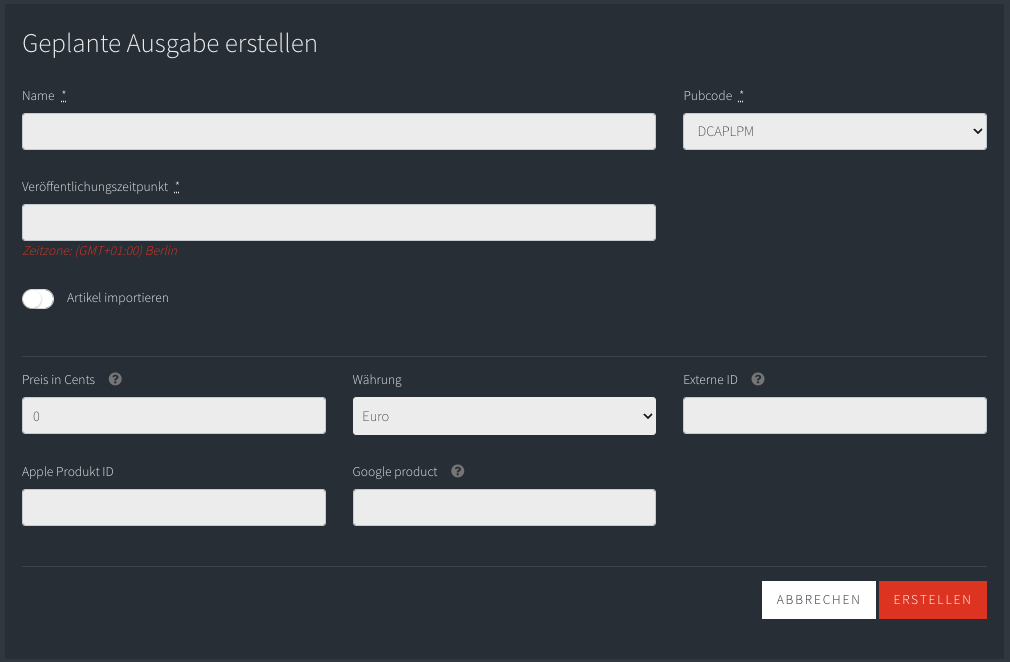
Task: Click the Veröffentlichungszeitpunkt label text
Action: click(95, 187)
